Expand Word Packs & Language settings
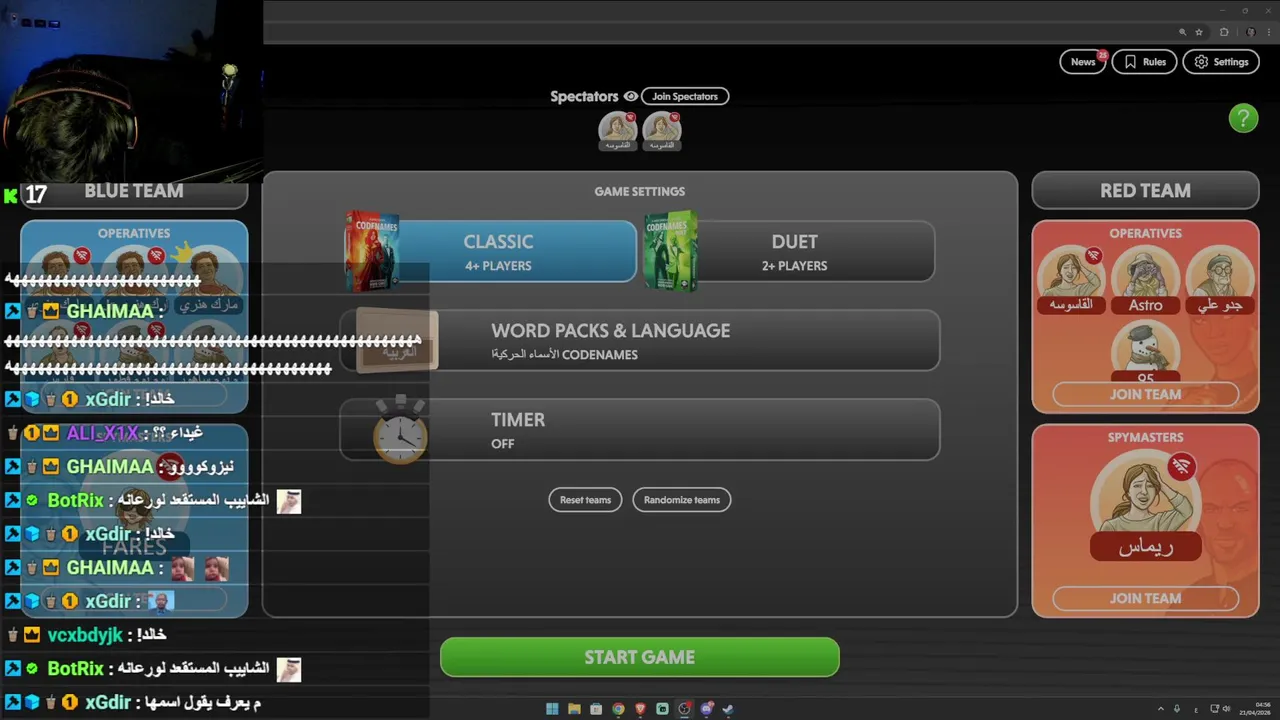The image size is (1280, 720). click(x=640, y=341)
